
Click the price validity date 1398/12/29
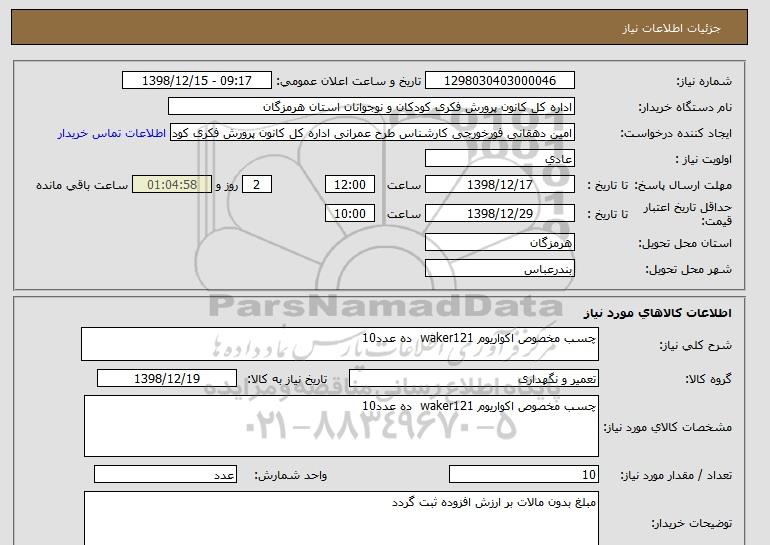click(x=499, y=214)
